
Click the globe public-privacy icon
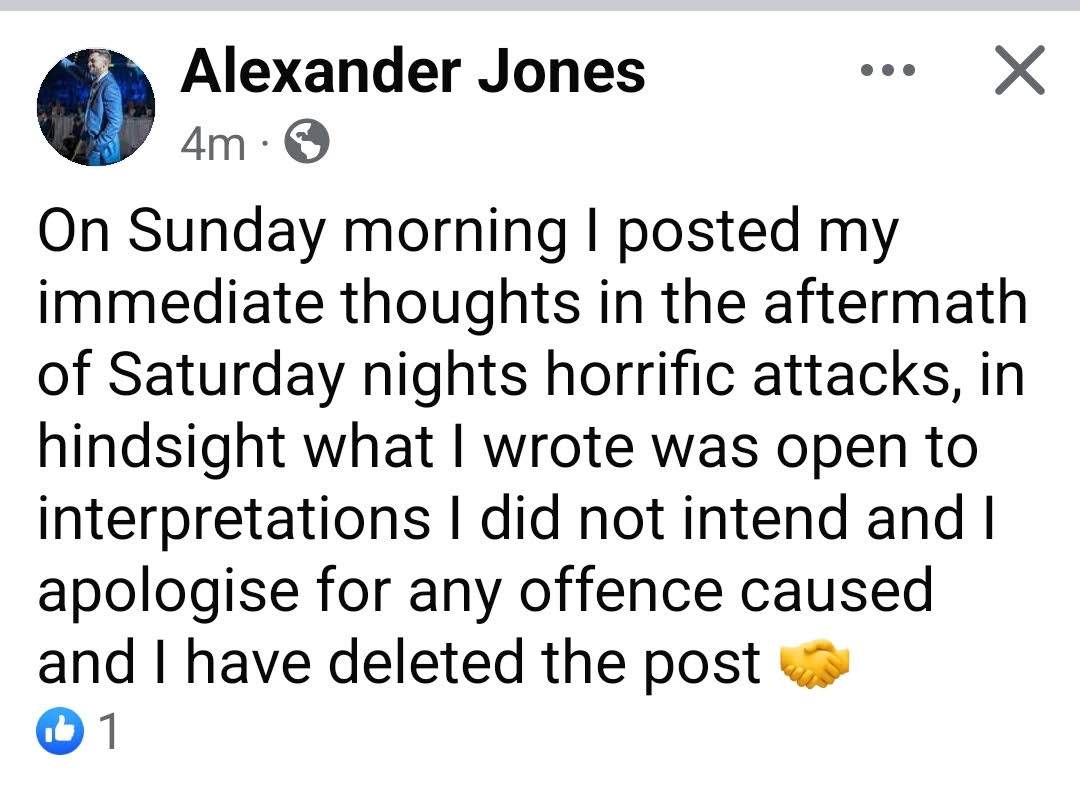coord(307,144)
